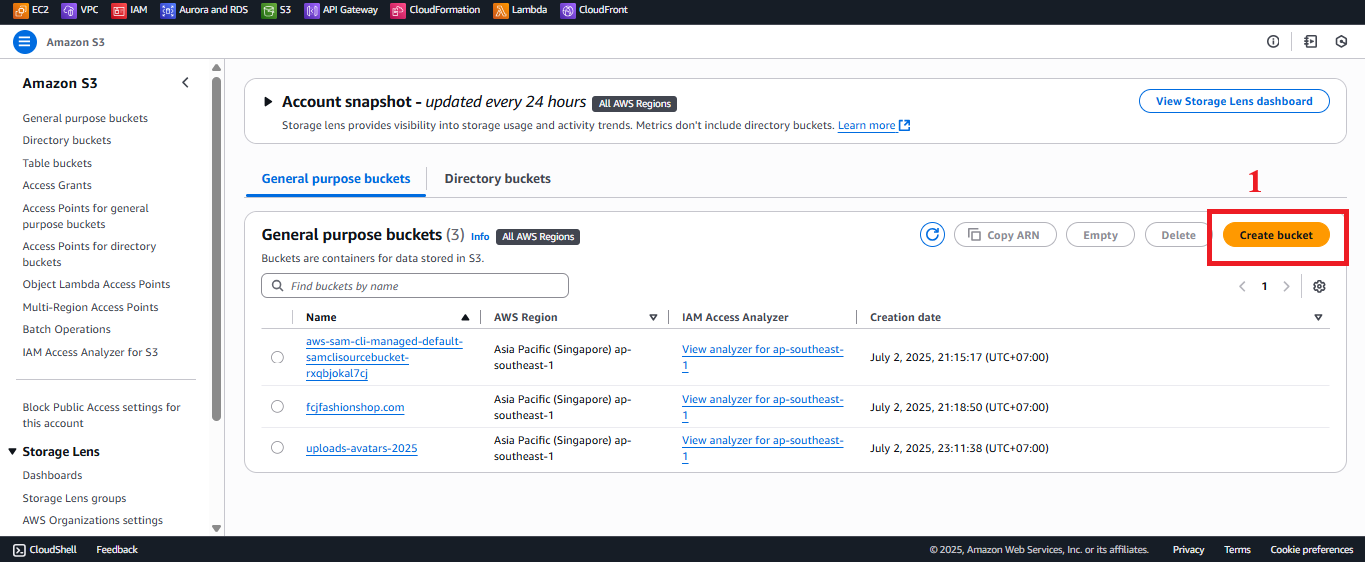The width and height of the screenshot is (1365, 562).
Task: Click the Empty button
Action: [1100, 235]
